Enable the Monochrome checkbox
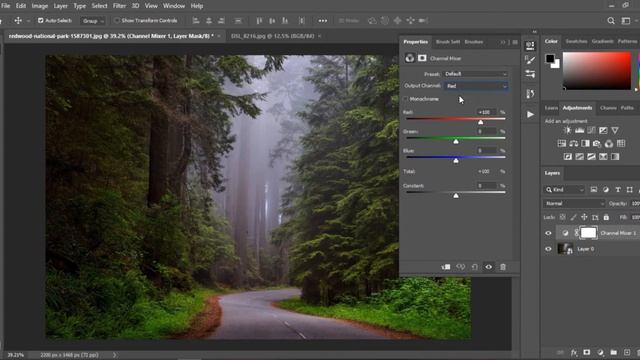 coord(405,99)
